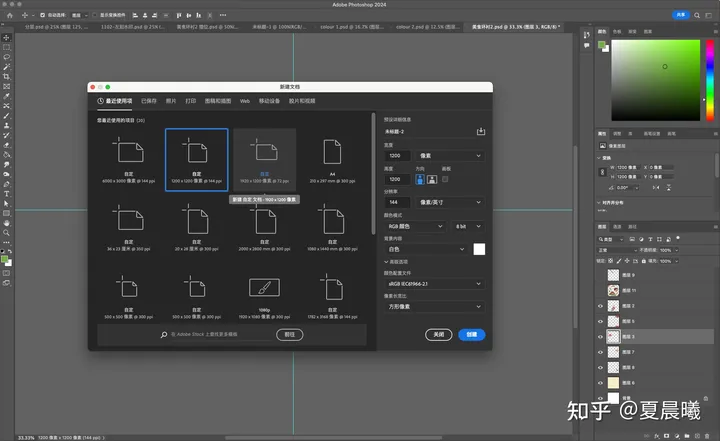Select the 1080p 1920 x 1080 preset
Image resolution: width=720 pixels, height=441 pixels.
(x=264, y=295)
